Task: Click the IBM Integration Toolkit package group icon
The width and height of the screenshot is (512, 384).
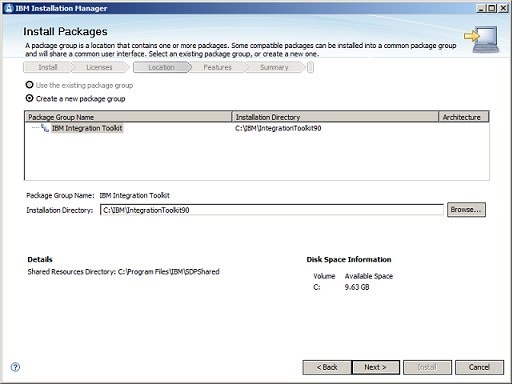Action: click(x=45, y=128)
